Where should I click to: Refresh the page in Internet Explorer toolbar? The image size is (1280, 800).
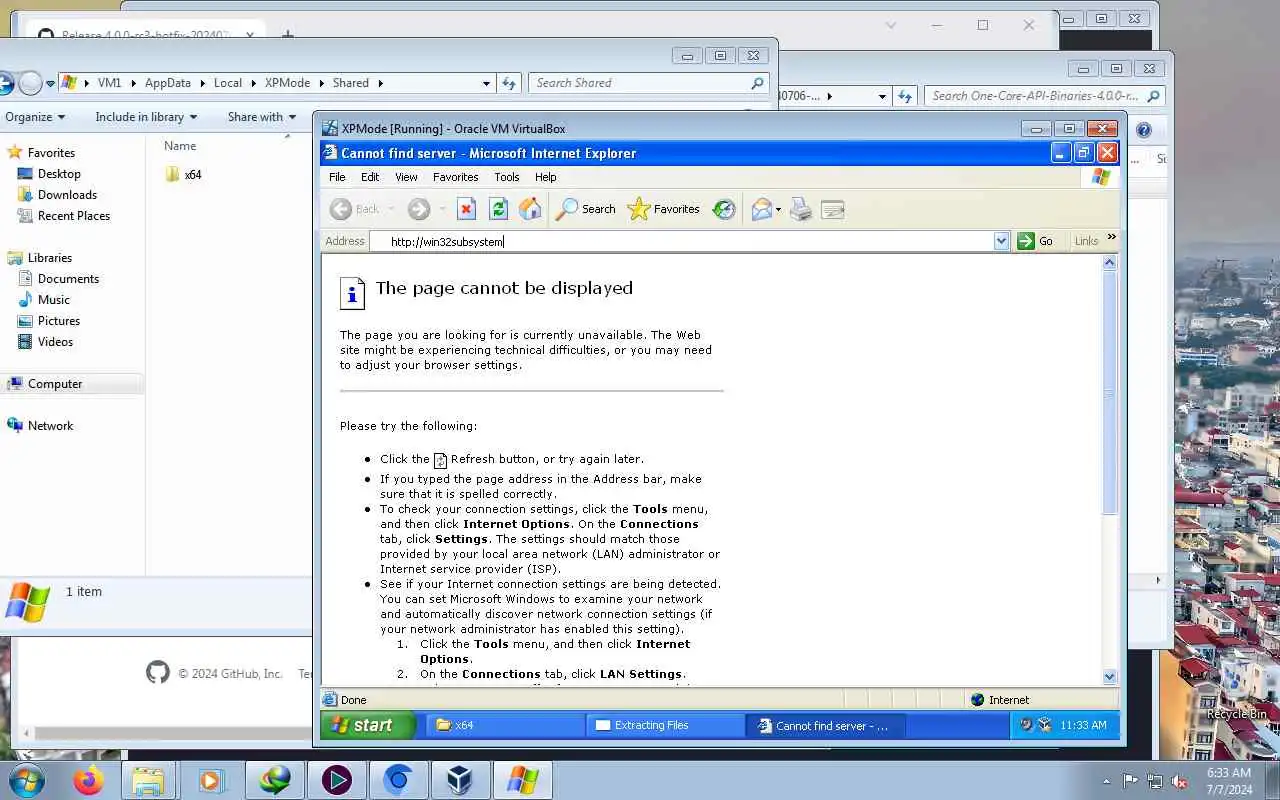click(x=498, y=209)
